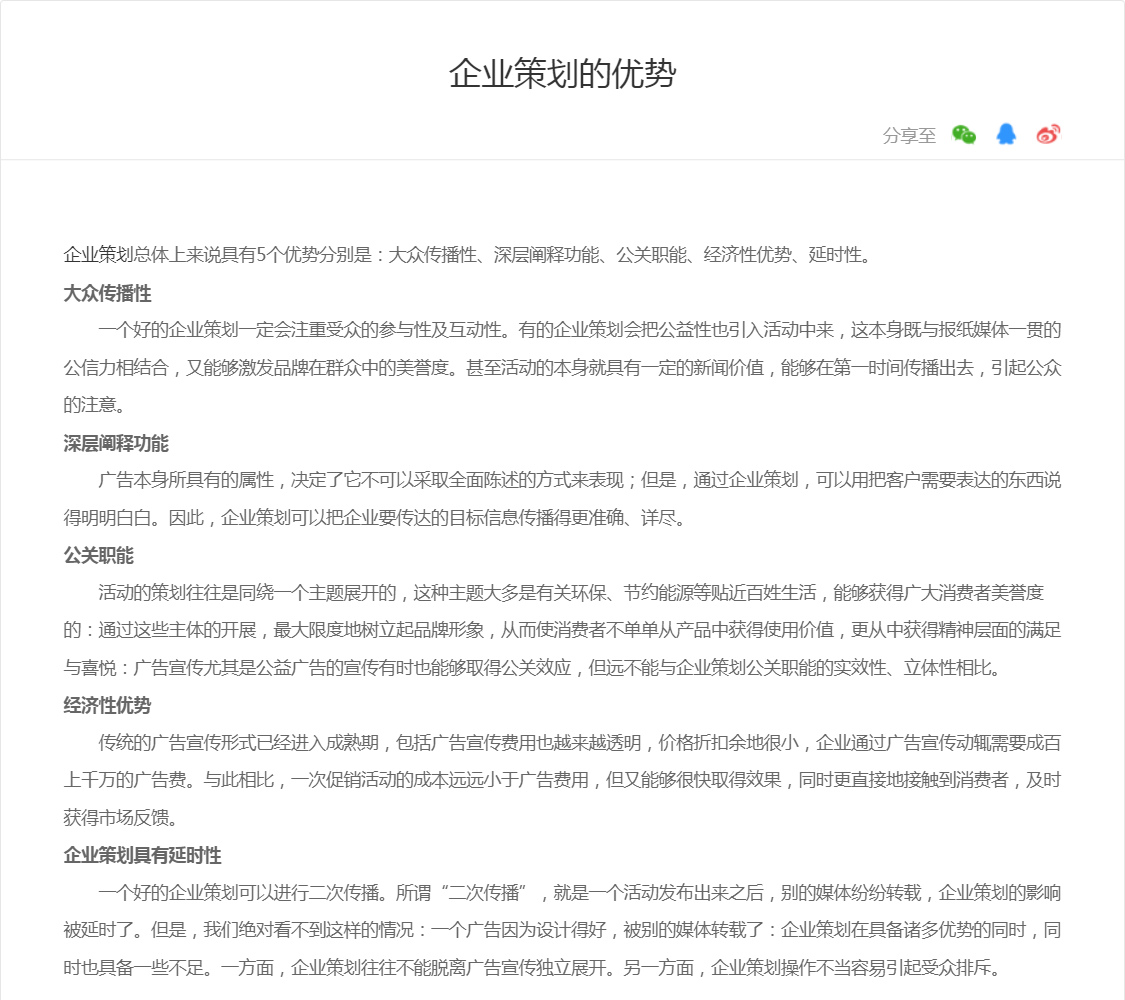Click the line beginning 广告本身所具有的属性
Screen dimensions: 1125x1000
579,480
